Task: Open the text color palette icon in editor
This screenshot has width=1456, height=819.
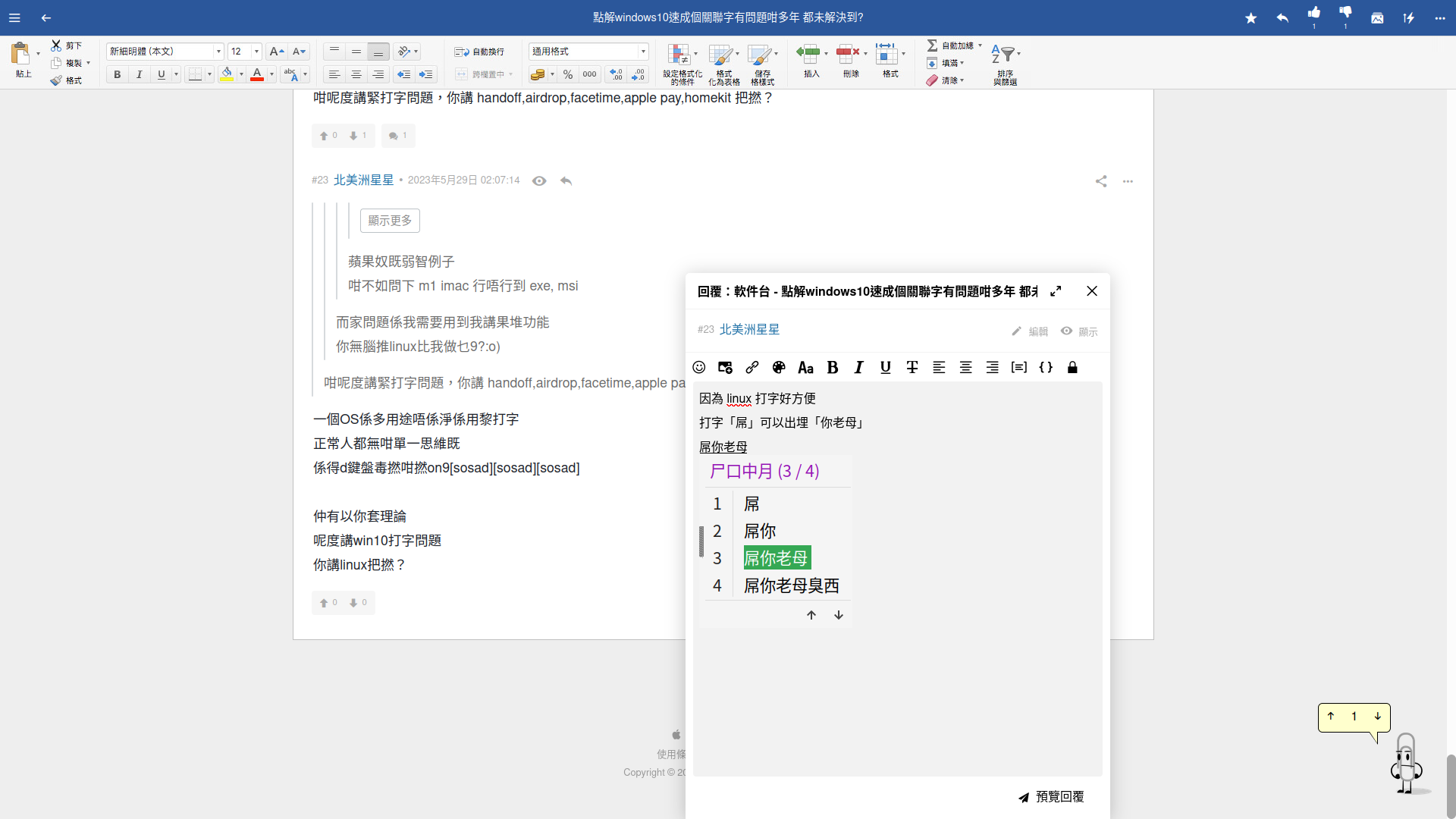Action: (779, 368)
